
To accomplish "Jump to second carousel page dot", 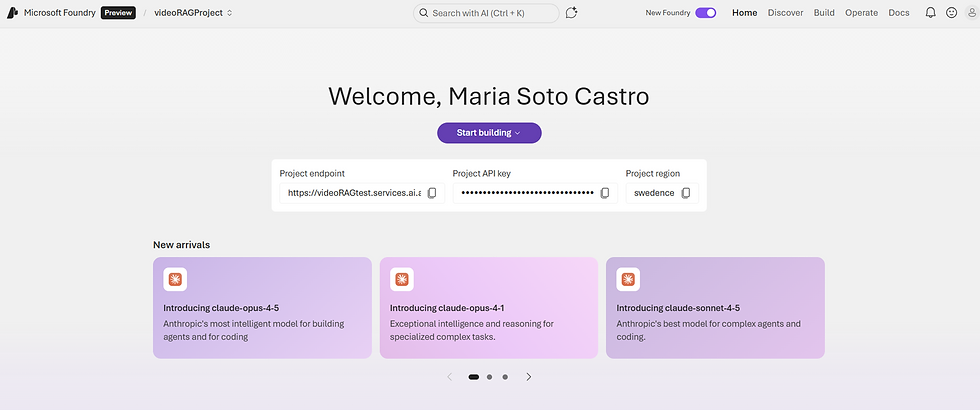I will pos(489,377).
